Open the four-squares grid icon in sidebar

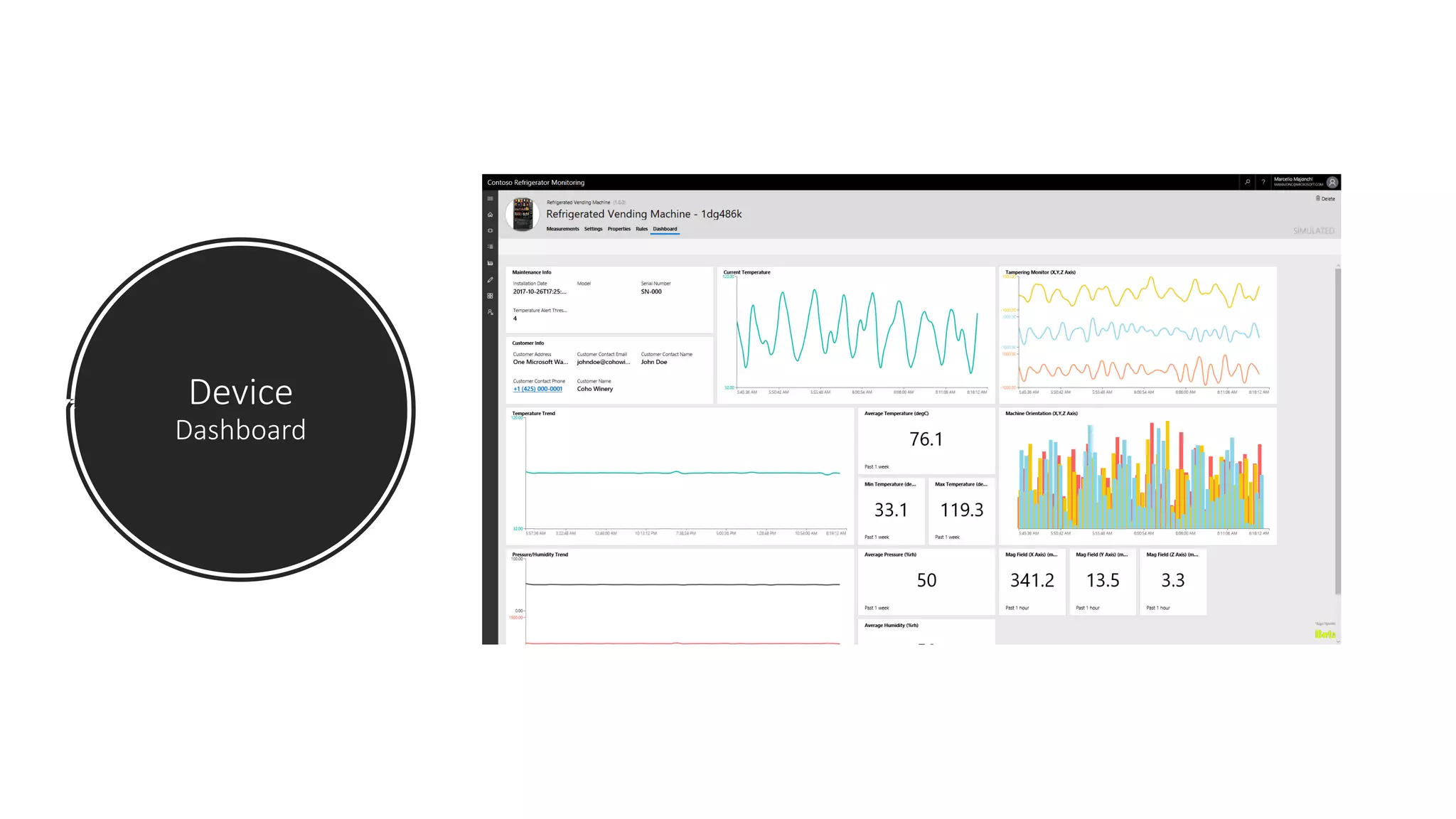click(490, 296)
